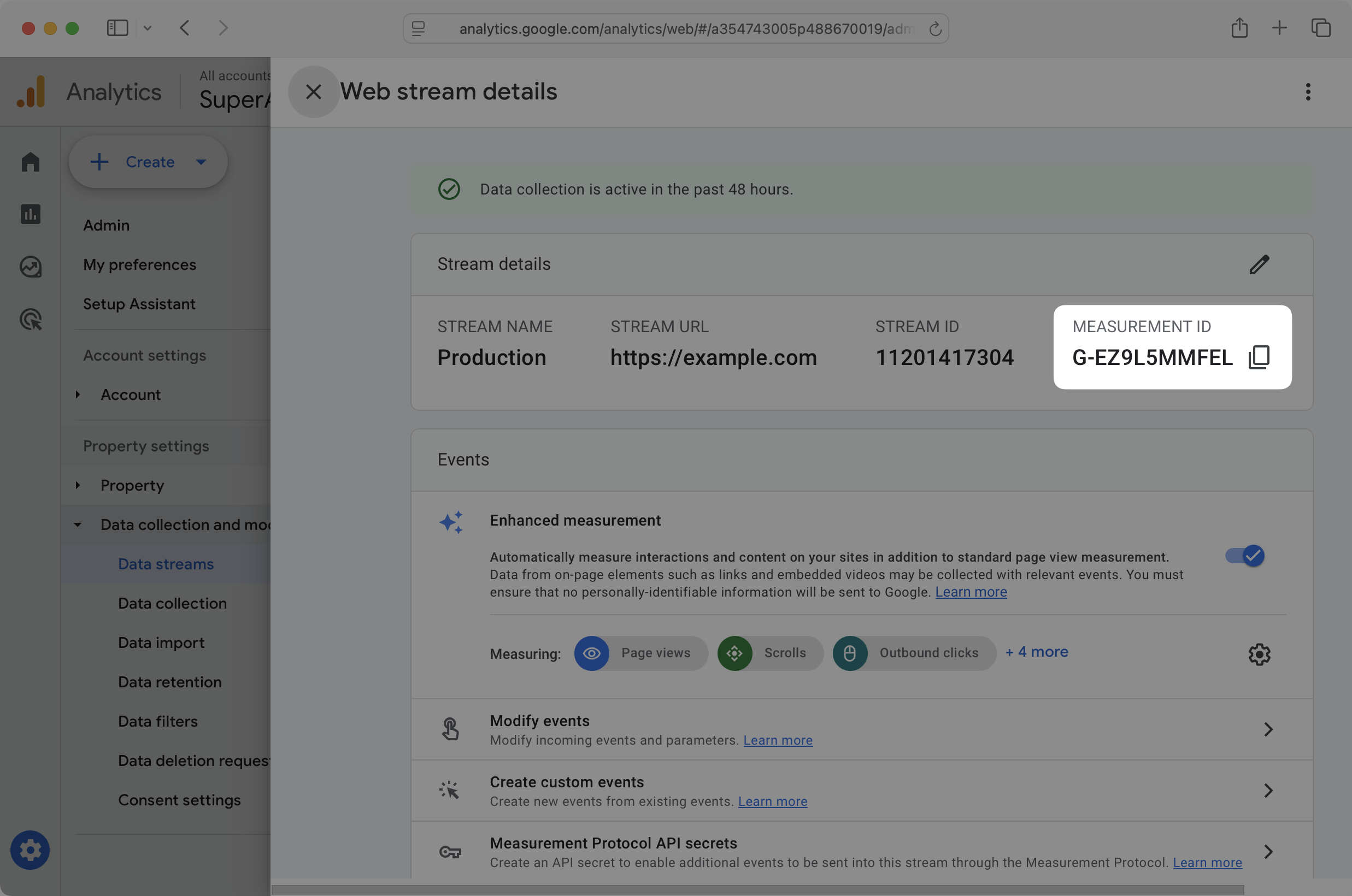The height and width of the screenshot is (896, 1352).
Task: Close the Web stream details panel
Action: pyautogui.click(x=313, y=91)
